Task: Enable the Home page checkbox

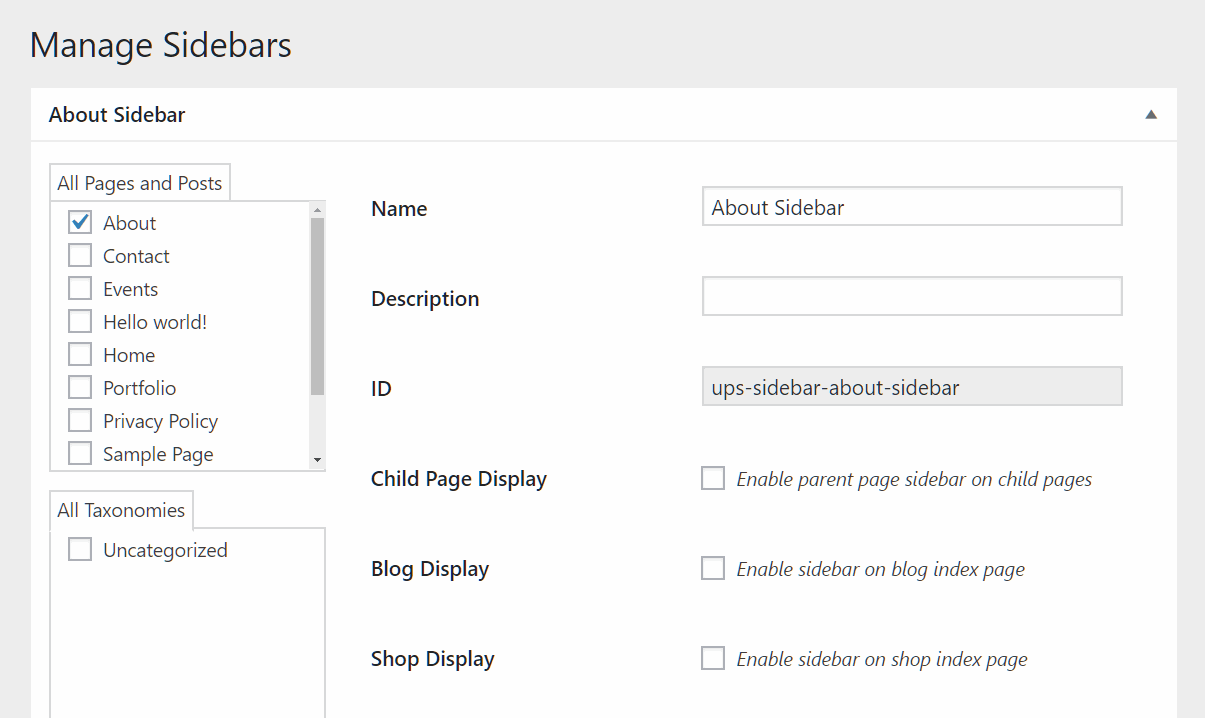Action: 80,354
